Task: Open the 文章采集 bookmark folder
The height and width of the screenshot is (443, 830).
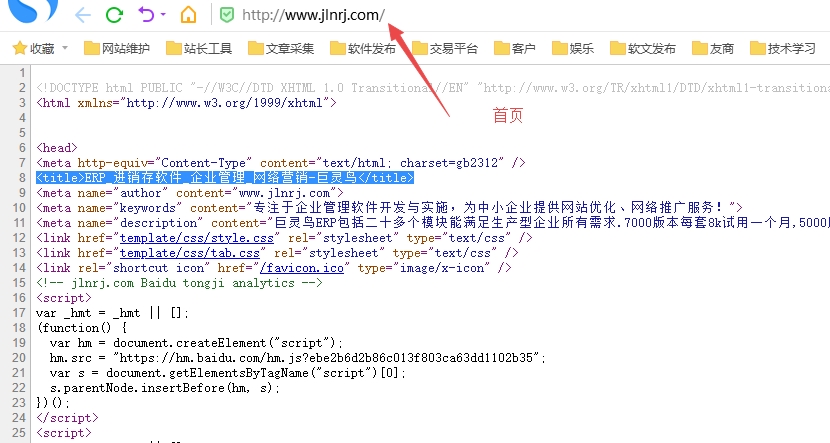Action: tap(280, 48)
